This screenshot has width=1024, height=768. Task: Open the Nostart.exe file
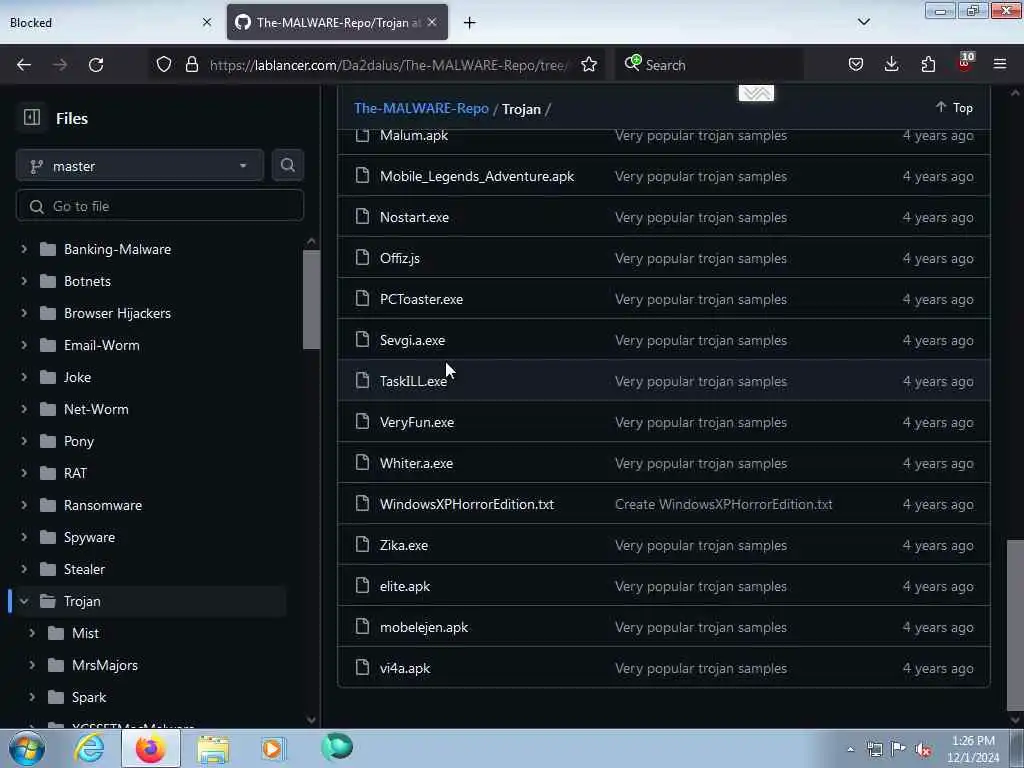click(x=414, y=217)
